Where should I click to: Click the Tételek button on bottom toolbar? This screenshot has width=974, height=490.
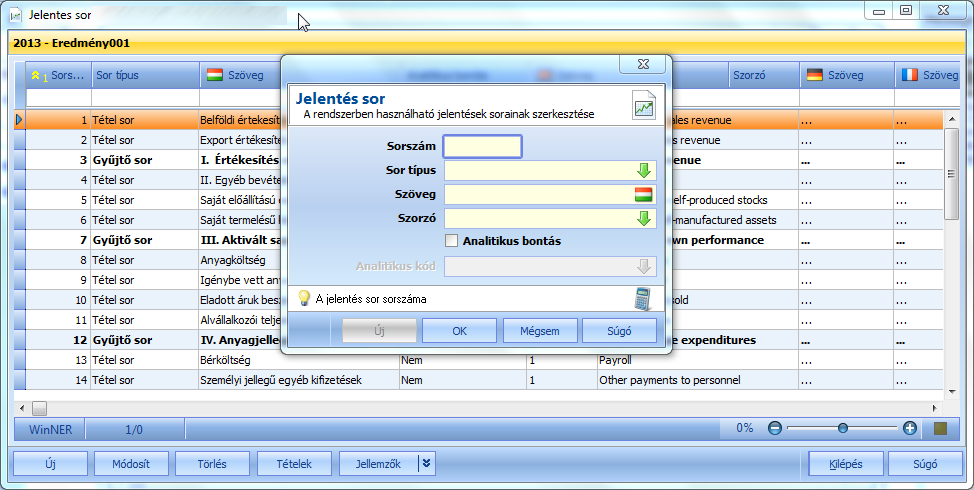(x=294, y=463)
